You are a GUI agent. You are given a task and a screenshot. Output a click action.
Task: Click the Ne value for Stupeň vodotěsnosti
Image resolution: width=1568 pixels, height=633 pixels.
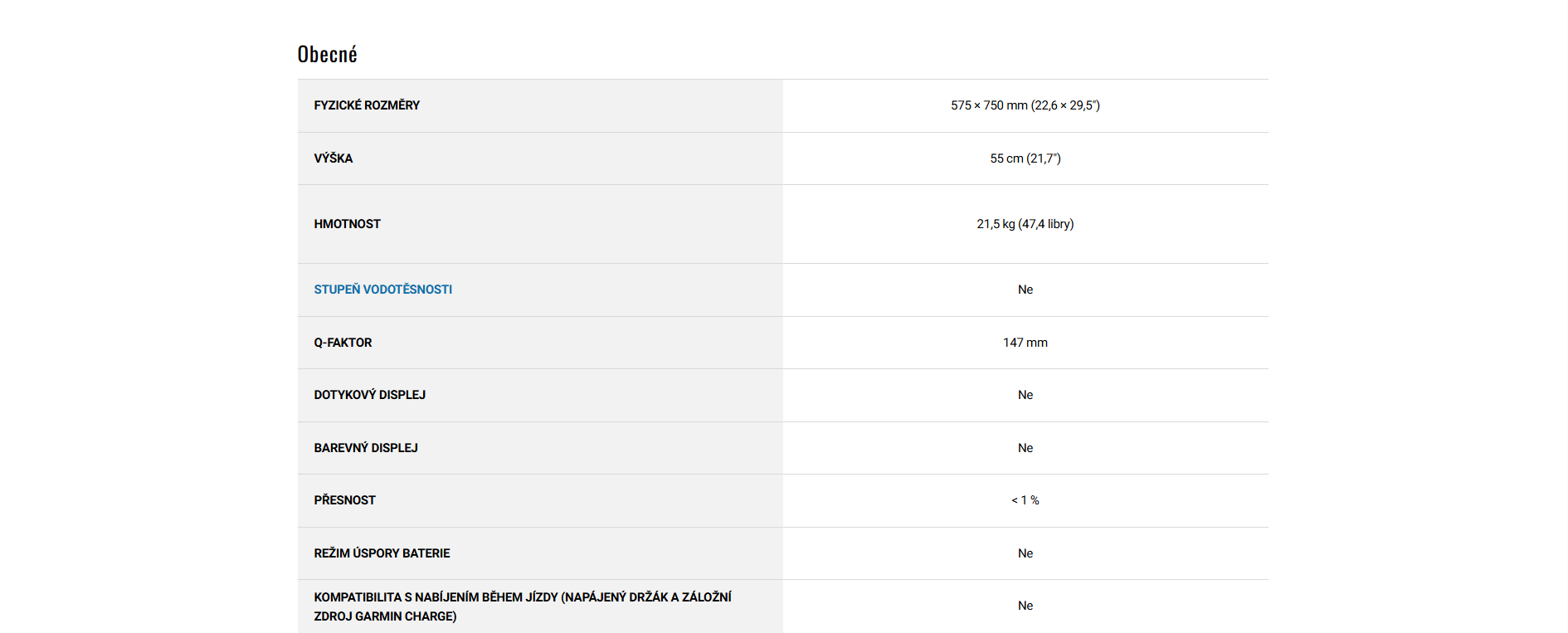click(1025, 290)
